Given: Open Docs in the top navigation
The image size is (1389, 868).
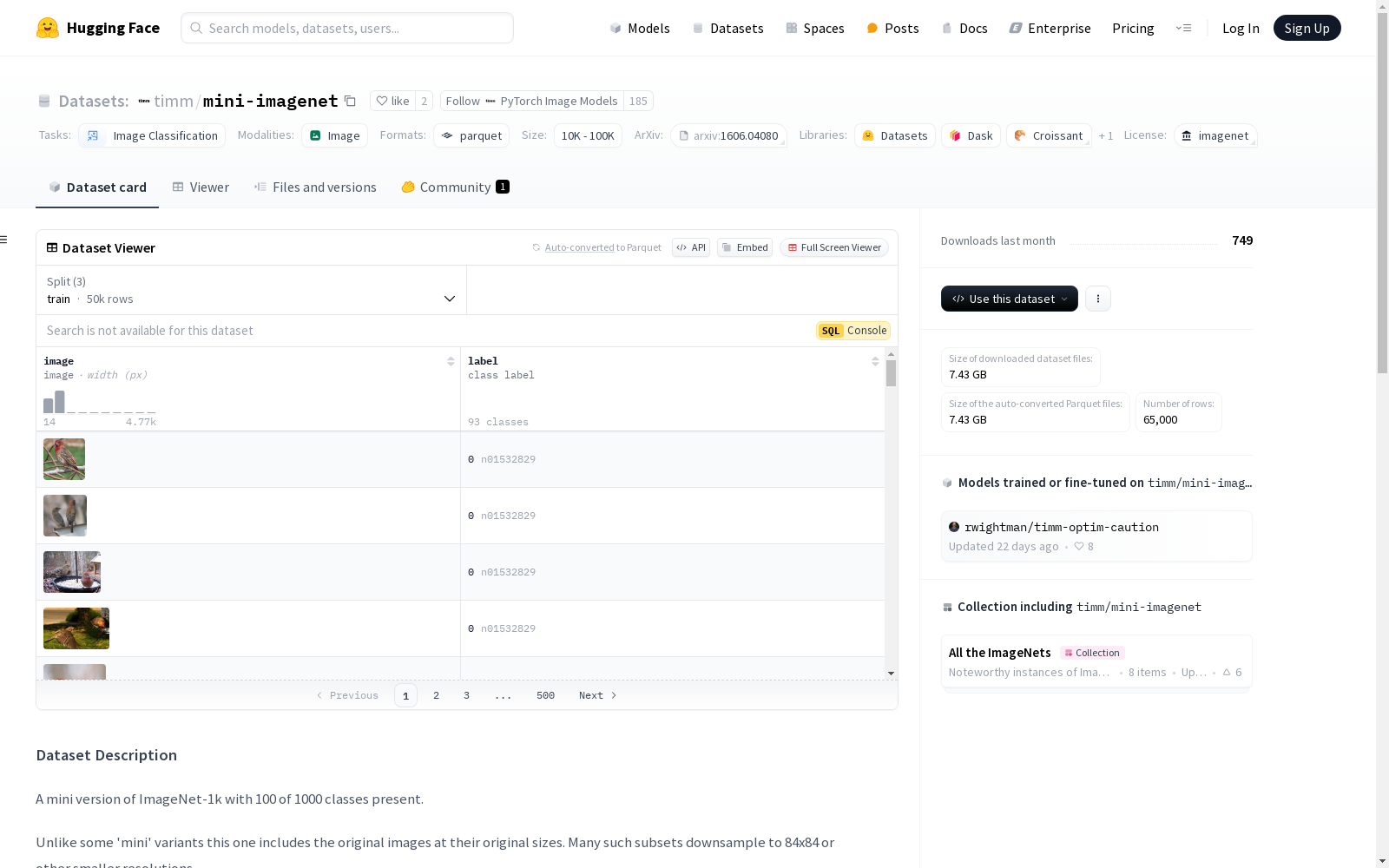Looking at the screenshot, I should [x=964, y=28].
